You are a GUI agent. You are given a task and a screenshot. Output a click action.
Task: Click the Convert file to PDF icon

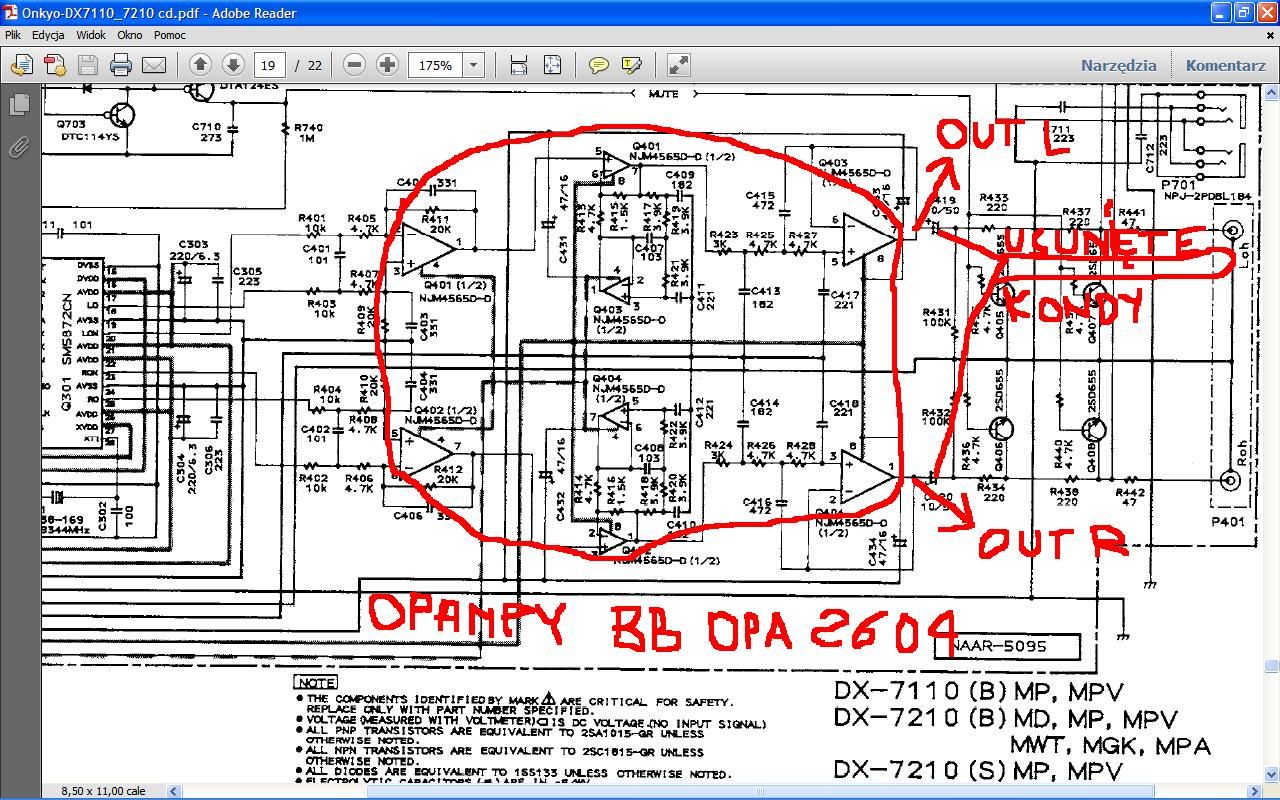point(54,65)
